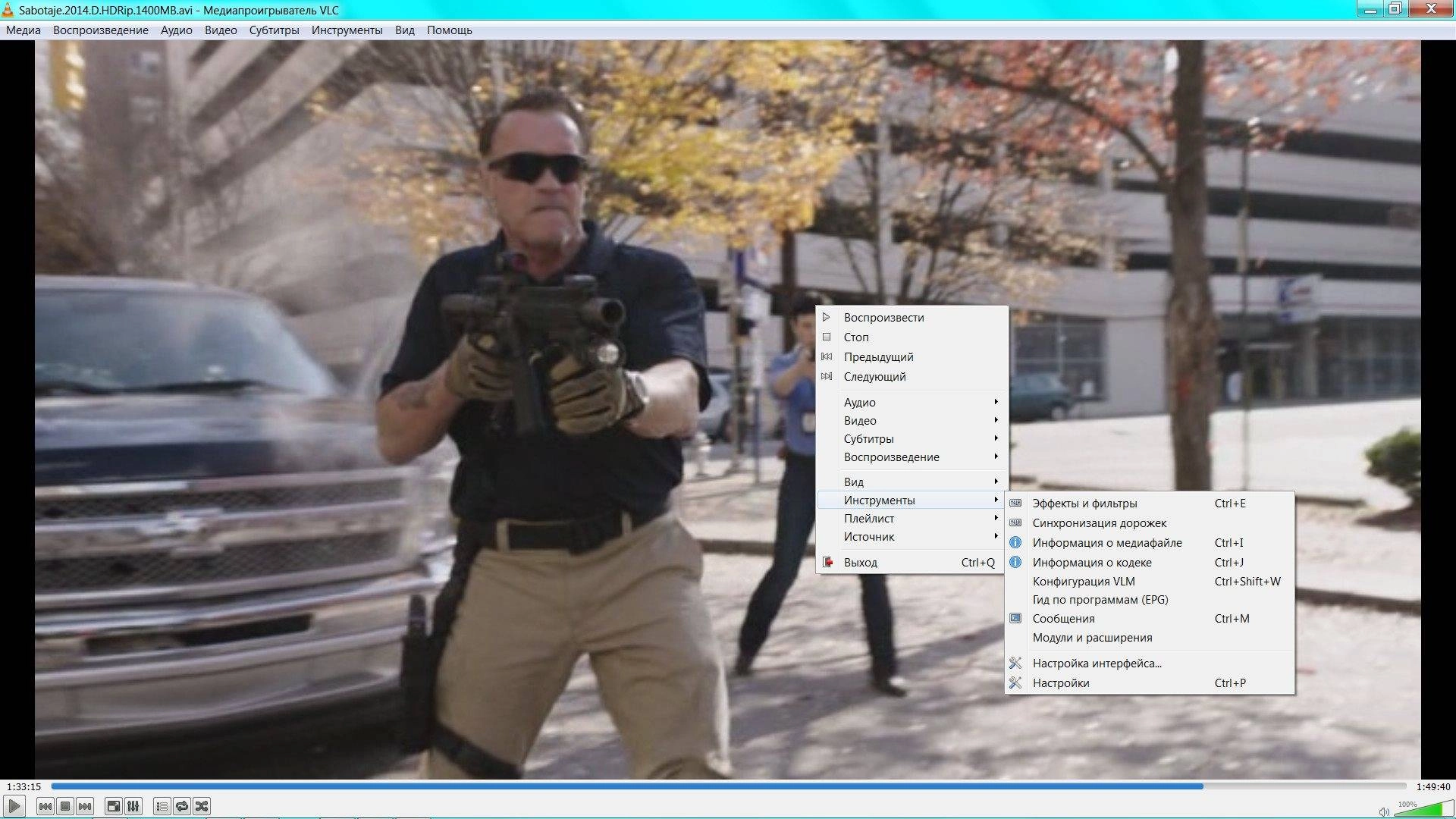Expand the Вид submenu in context menu

point(912,482)
